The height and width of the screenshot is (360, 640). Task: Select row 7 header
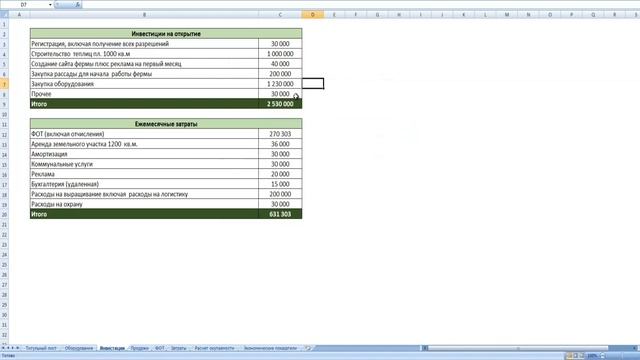4,84
